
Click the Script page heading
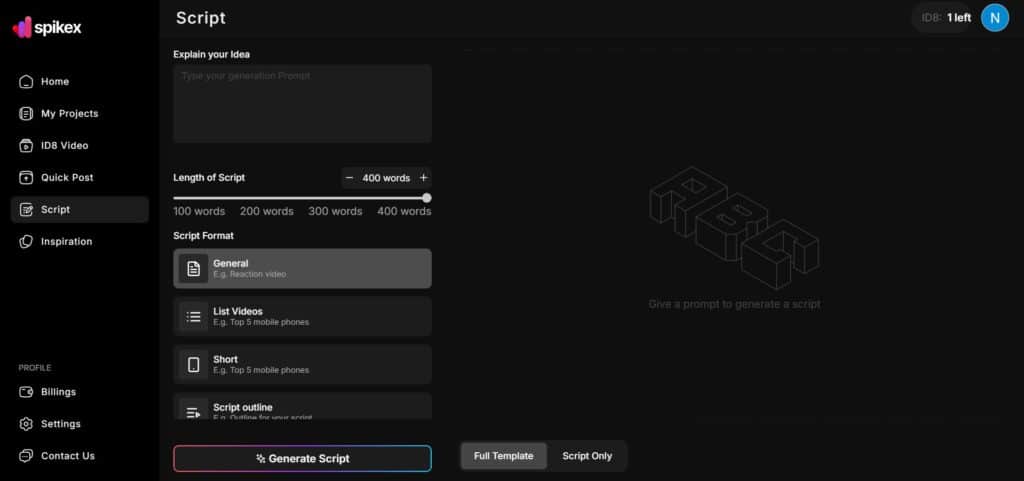click(201, 18)
